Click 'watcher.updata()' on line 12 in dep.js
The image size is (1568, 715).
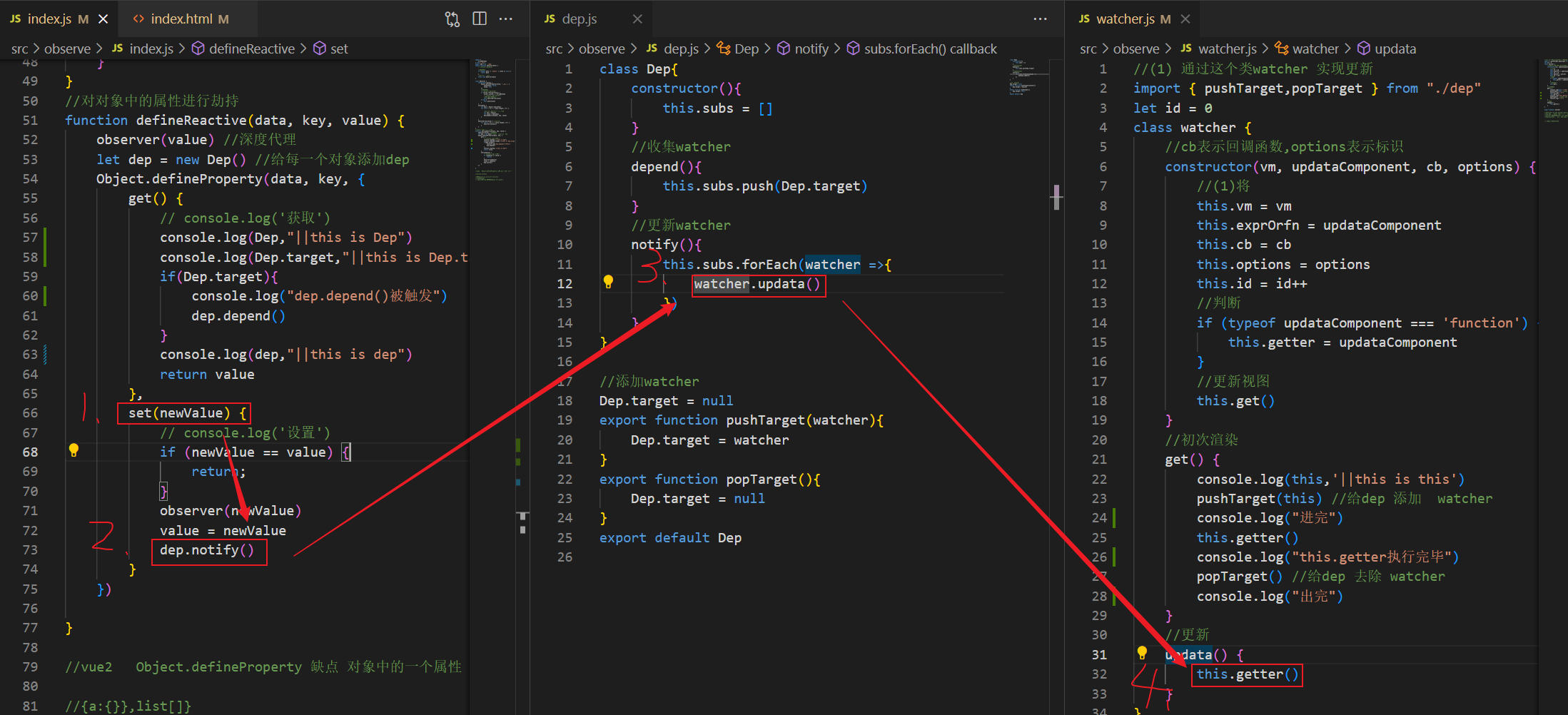point(757,284)
